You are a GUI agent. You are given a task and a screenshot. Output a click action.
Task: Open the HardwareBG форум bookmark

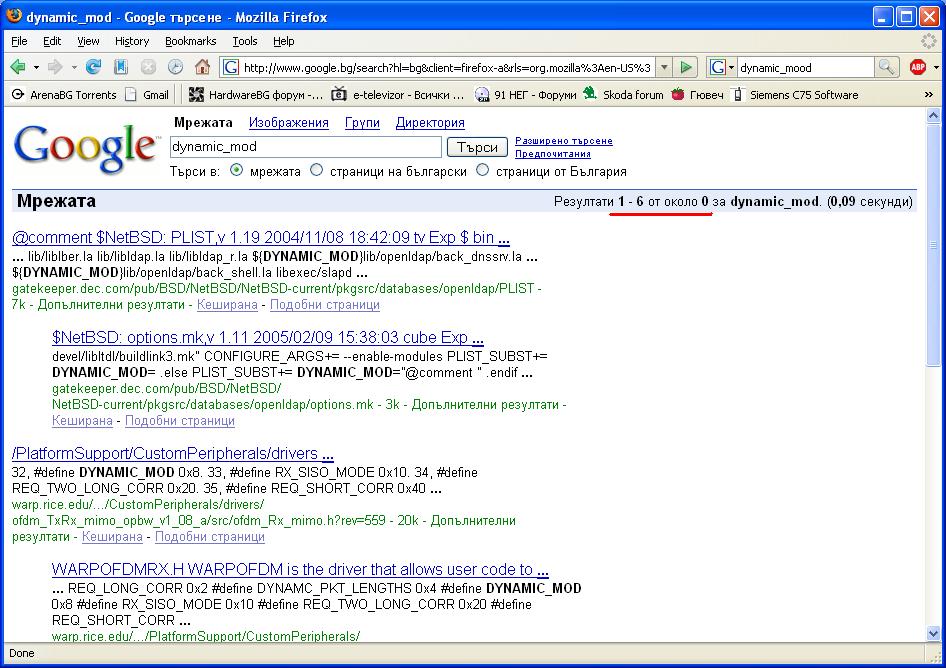click(x=256, y=95)
